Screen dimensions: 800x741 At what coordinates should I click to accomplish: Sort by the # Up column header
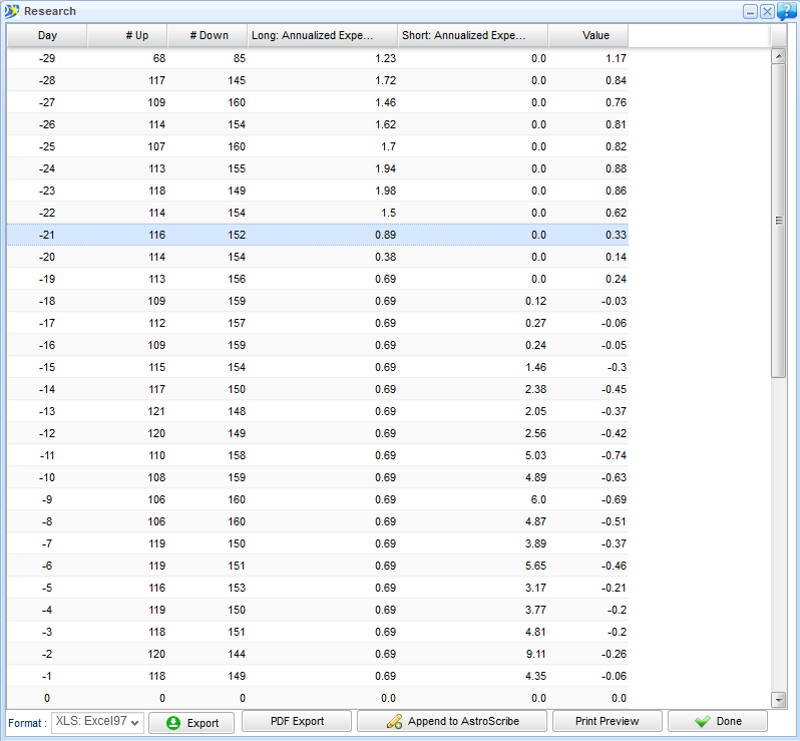pyautogui.click(x=127, y=36)
